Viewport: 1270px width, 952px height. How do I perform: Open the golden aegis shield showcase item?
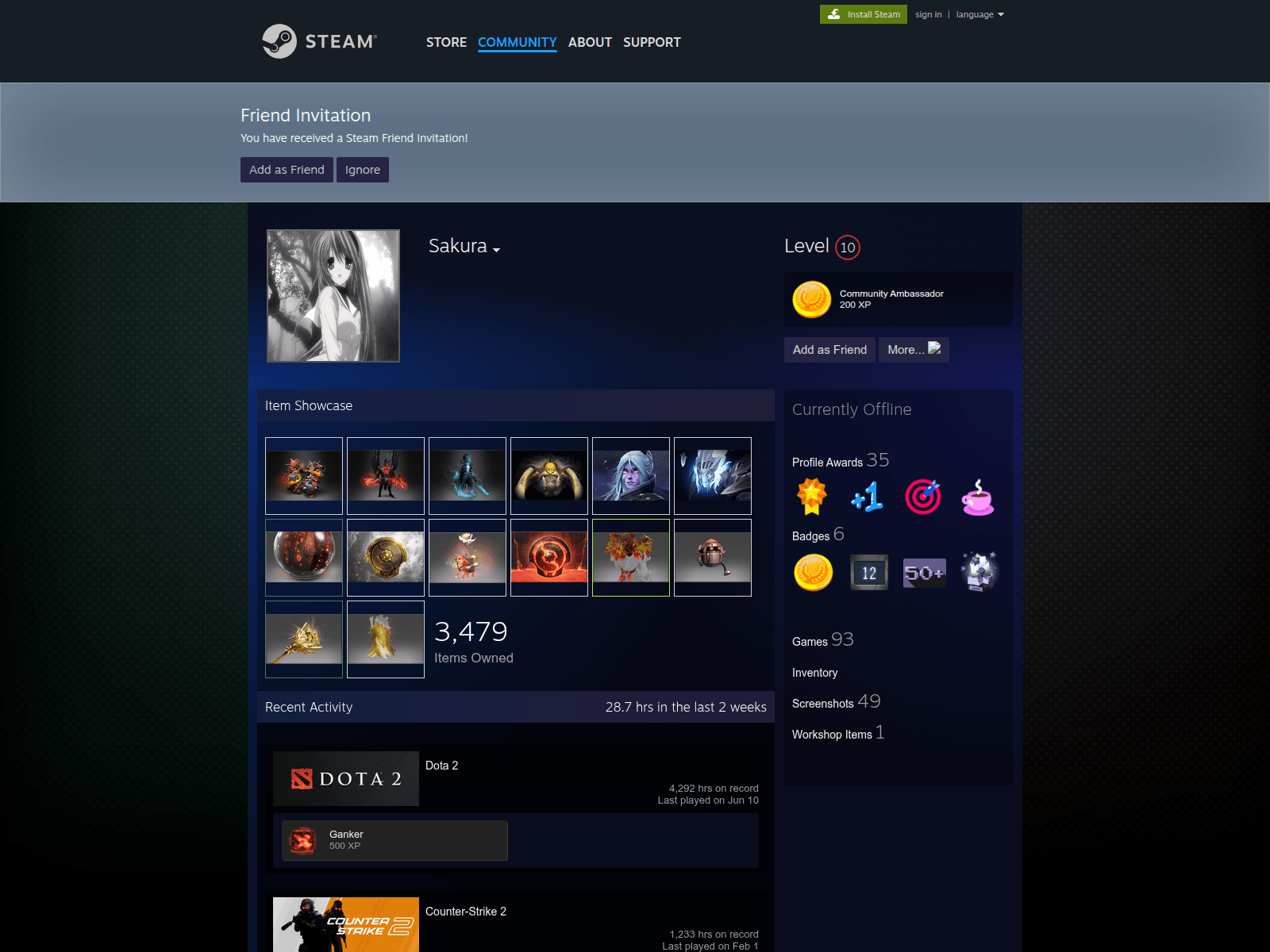(386, 558)
